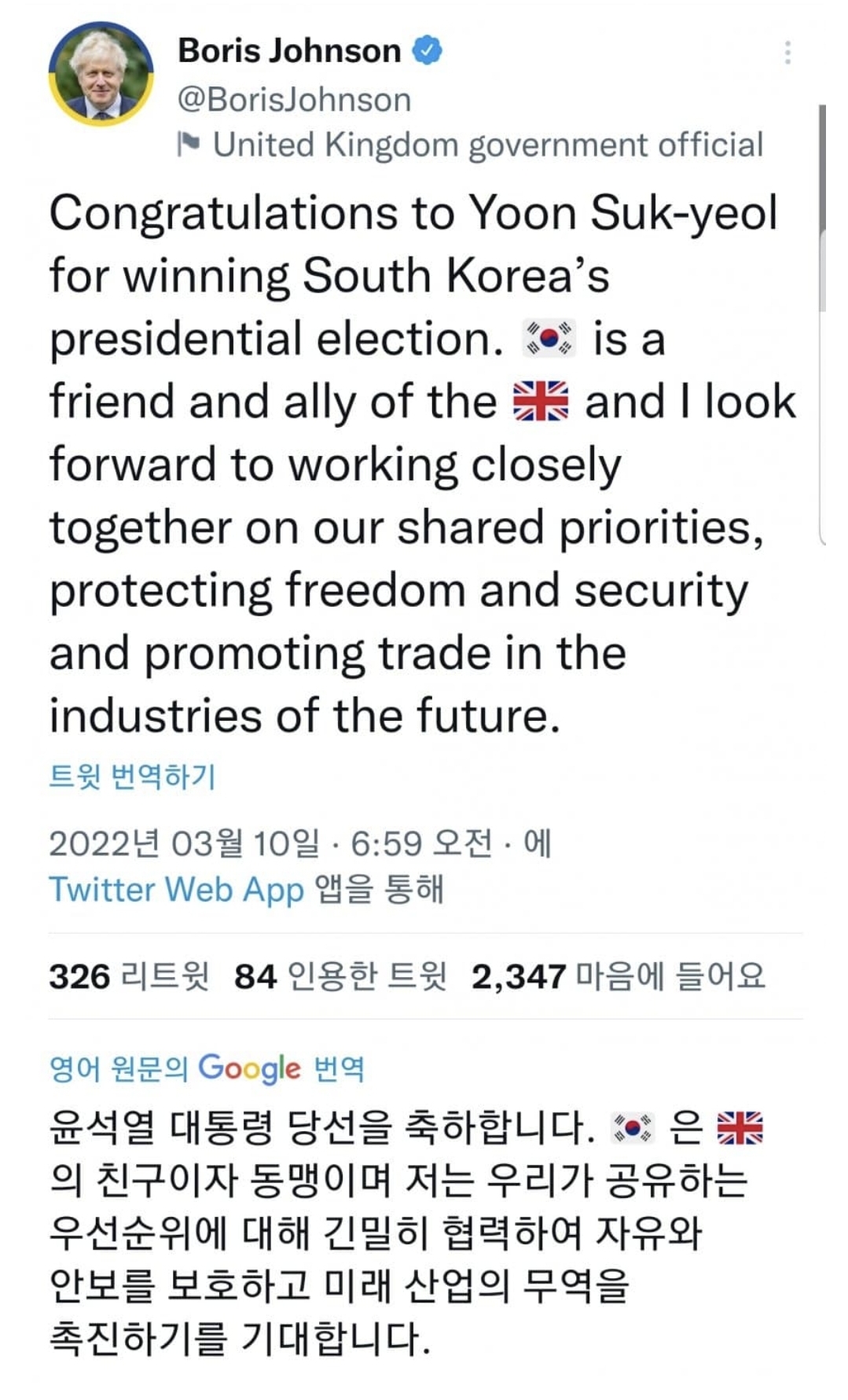The height and width of the screenshot is (1400, 848).
Task: Click the vertical scrollbar on the right edge
Action: coord(822,204)
